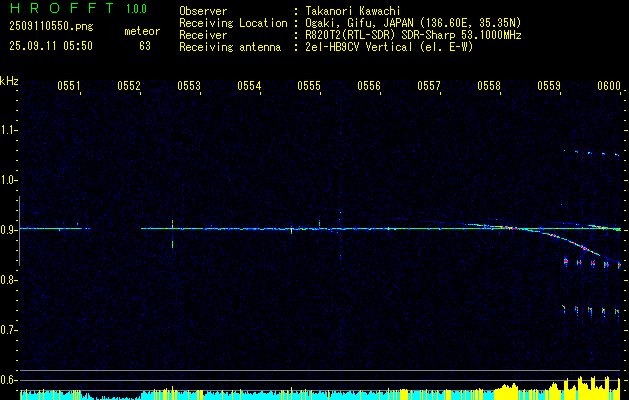The width and height of the screenshot is (629, 400).
Task: Click the 1.0 kHz frequency label
Action: (8, 180)
